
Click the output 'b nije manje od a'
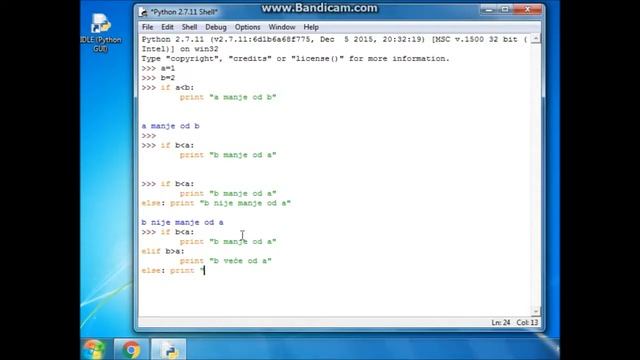(x=182, y=222)
